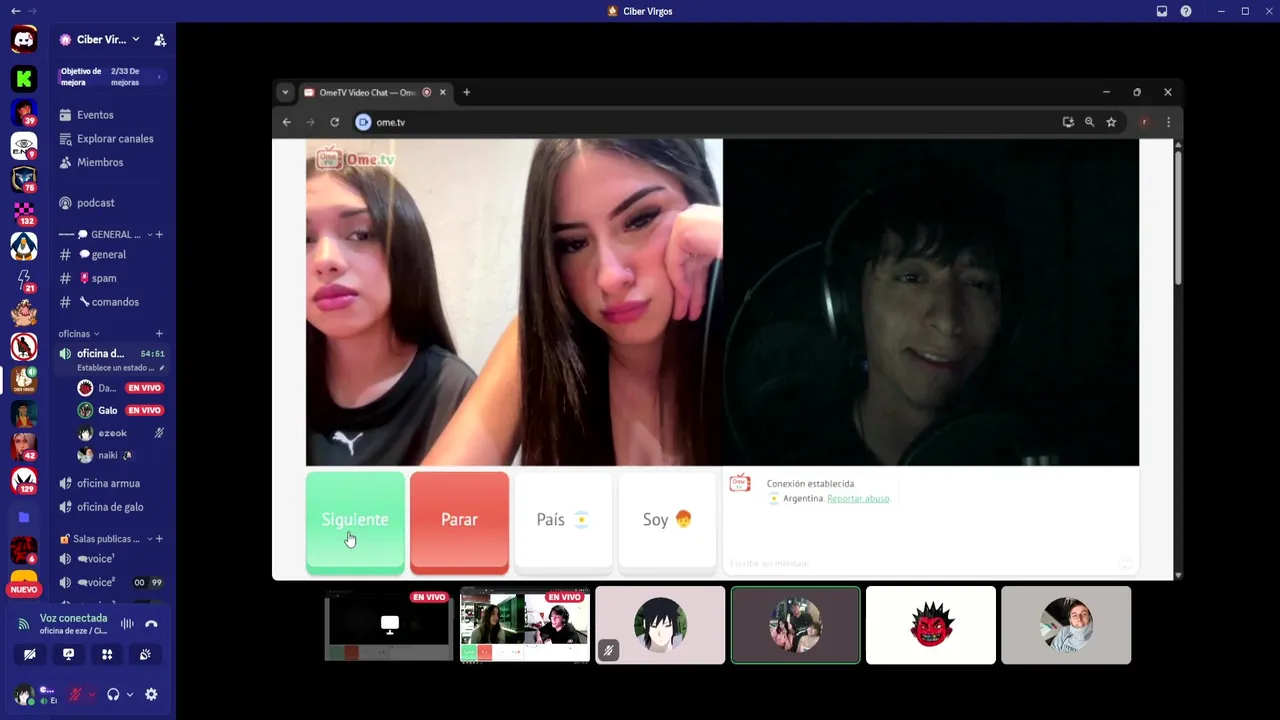Open microphone input options dropdown
Image resolution: width=1280 pixels, height=720 pixels.
coord(92,695)
